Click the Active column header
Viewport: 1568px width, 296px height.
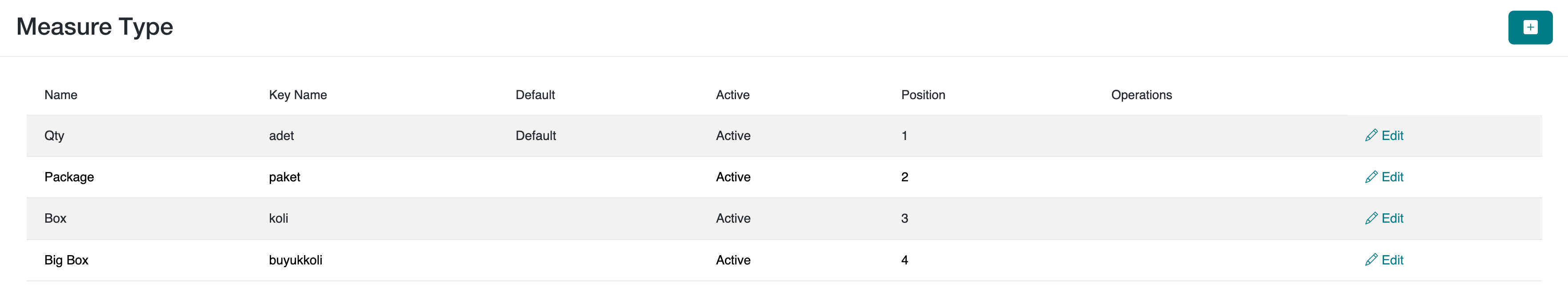click(732, 95)
